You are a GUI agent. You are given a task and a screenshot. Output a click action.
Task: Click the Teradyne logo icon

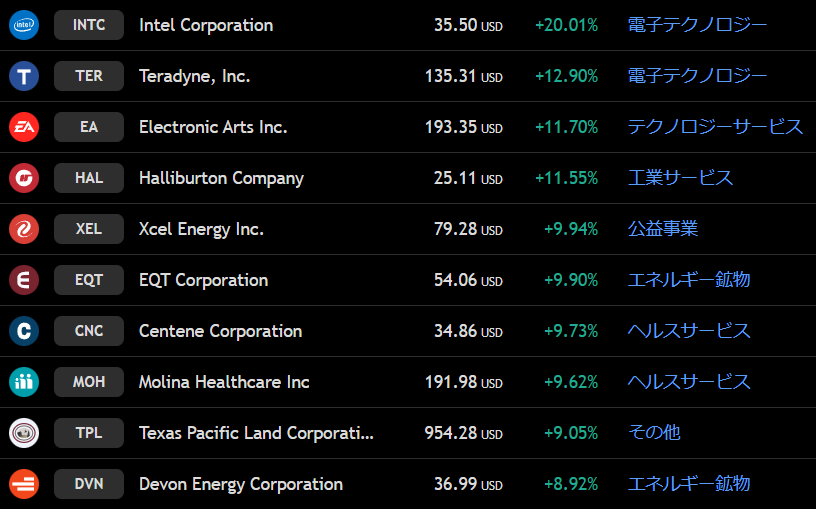(x=23, y=76)
